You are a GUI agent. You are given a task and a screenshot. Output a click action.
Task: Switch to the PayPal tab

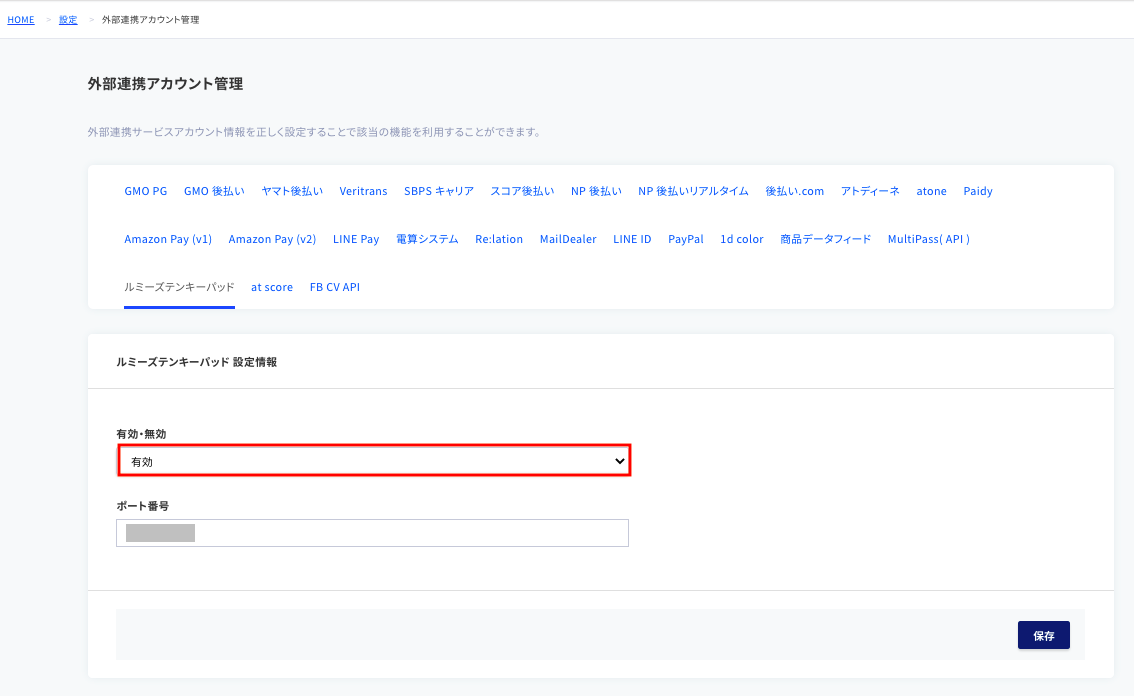(x=686, y=239)
